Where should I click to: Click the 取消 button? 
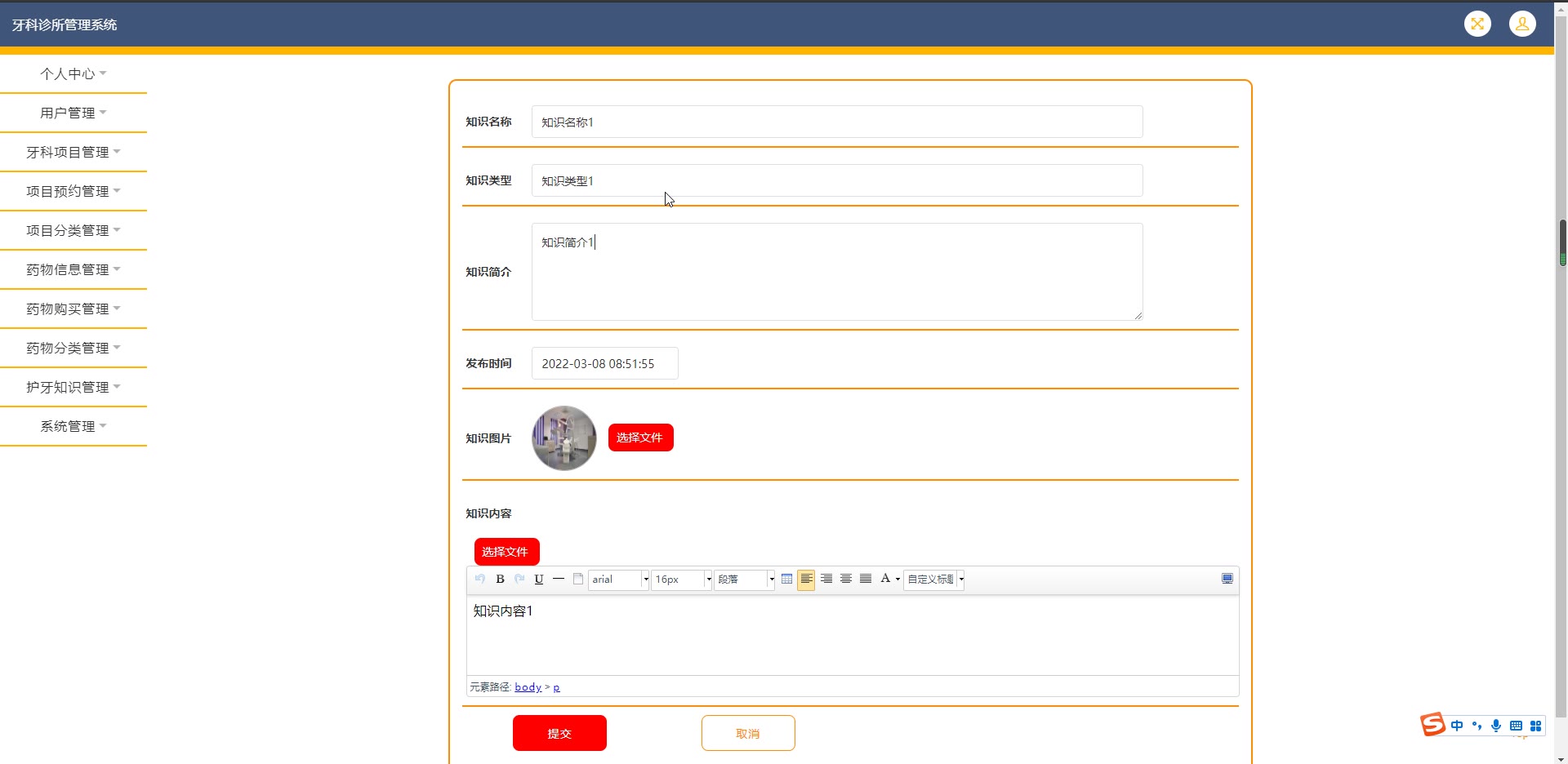pos(748,733)
